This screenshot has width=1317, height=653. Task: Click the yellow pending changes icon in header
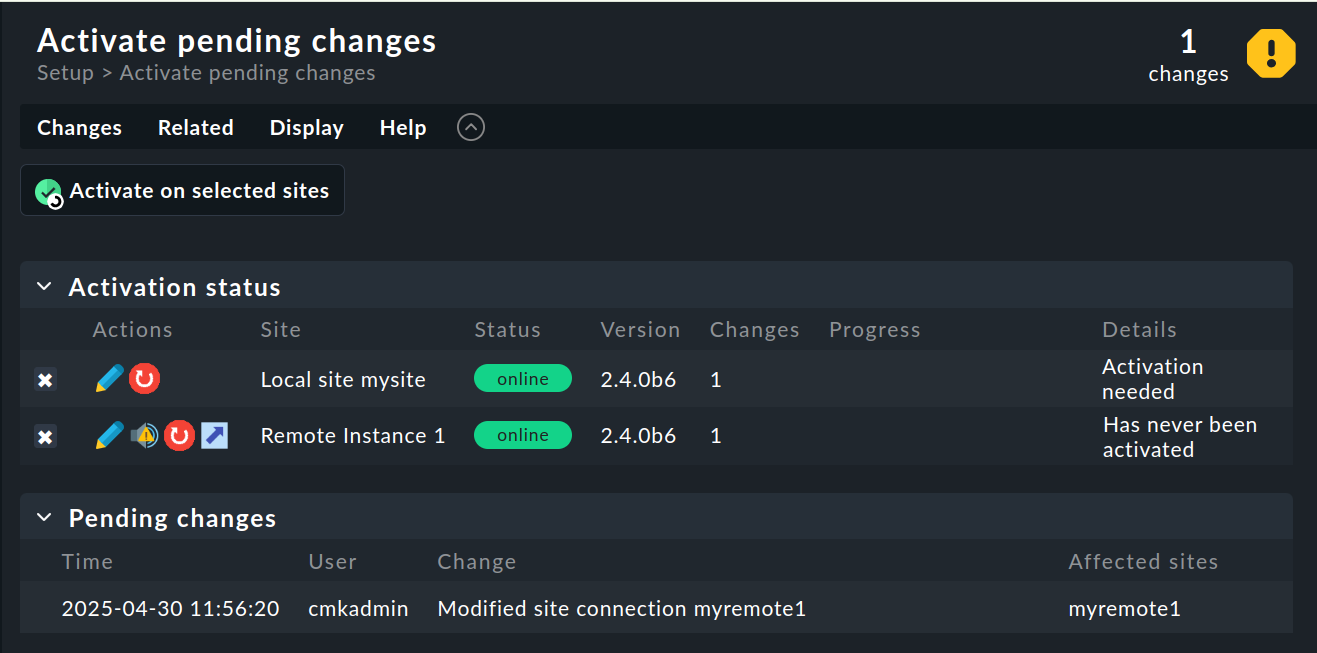click(x=1270, y=54)
